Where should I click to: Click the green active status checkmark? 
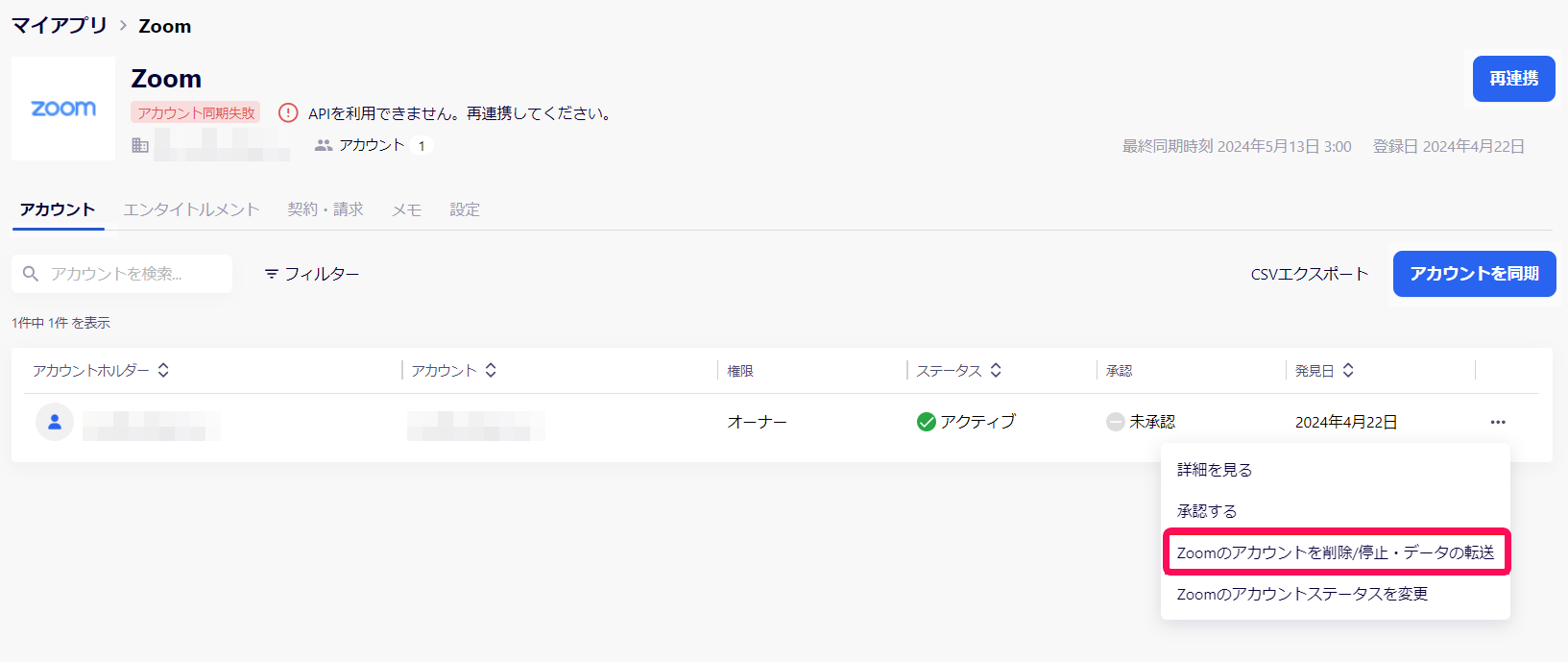927,422
